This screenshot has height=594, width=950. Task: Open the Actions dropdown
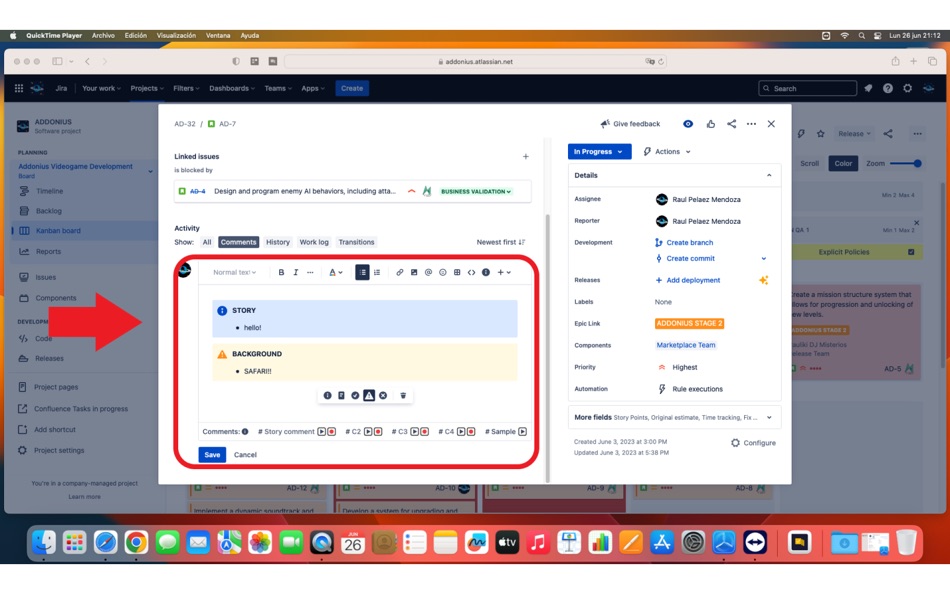coord(666,152)
